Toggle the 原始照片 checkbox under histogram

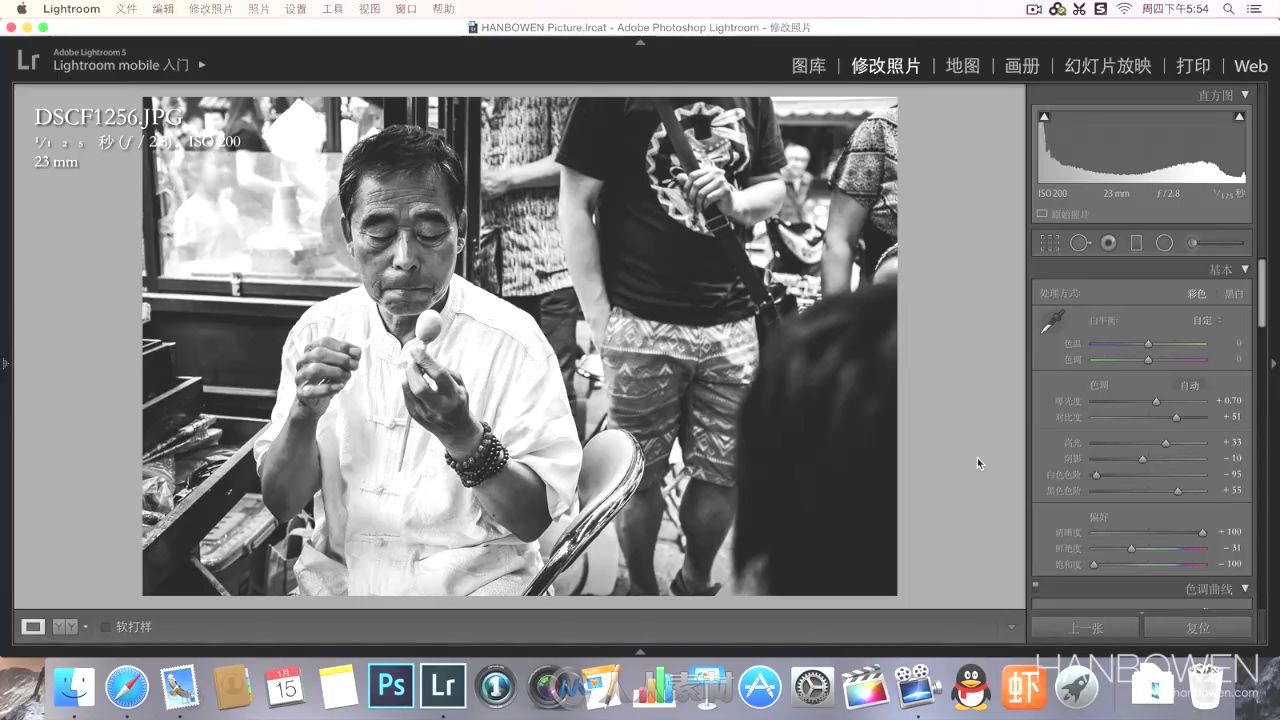(x=1041, y=214)
